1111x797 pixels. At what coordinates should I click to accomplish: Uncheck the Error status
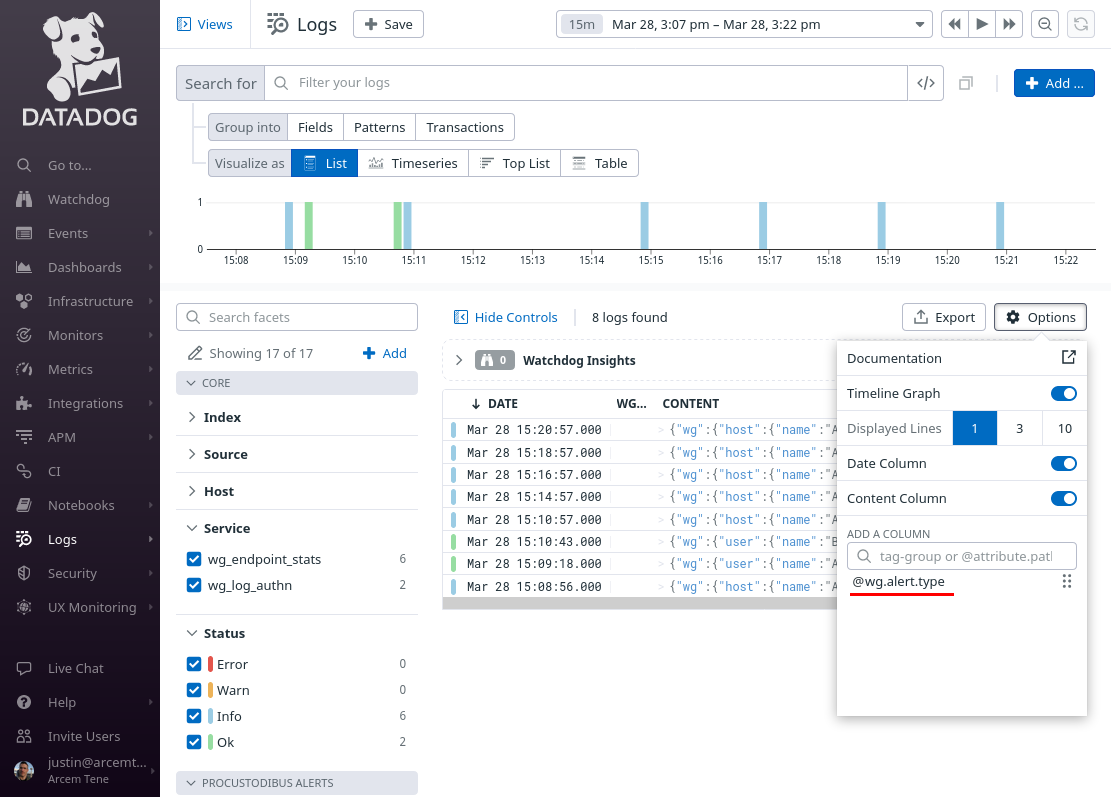coord(194,664)
